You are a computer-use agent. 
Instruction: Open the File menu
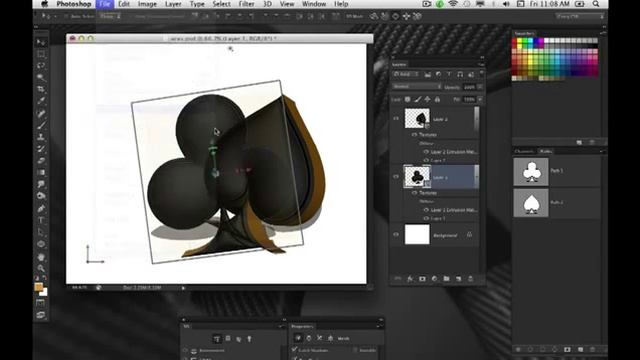coord(104,4)
